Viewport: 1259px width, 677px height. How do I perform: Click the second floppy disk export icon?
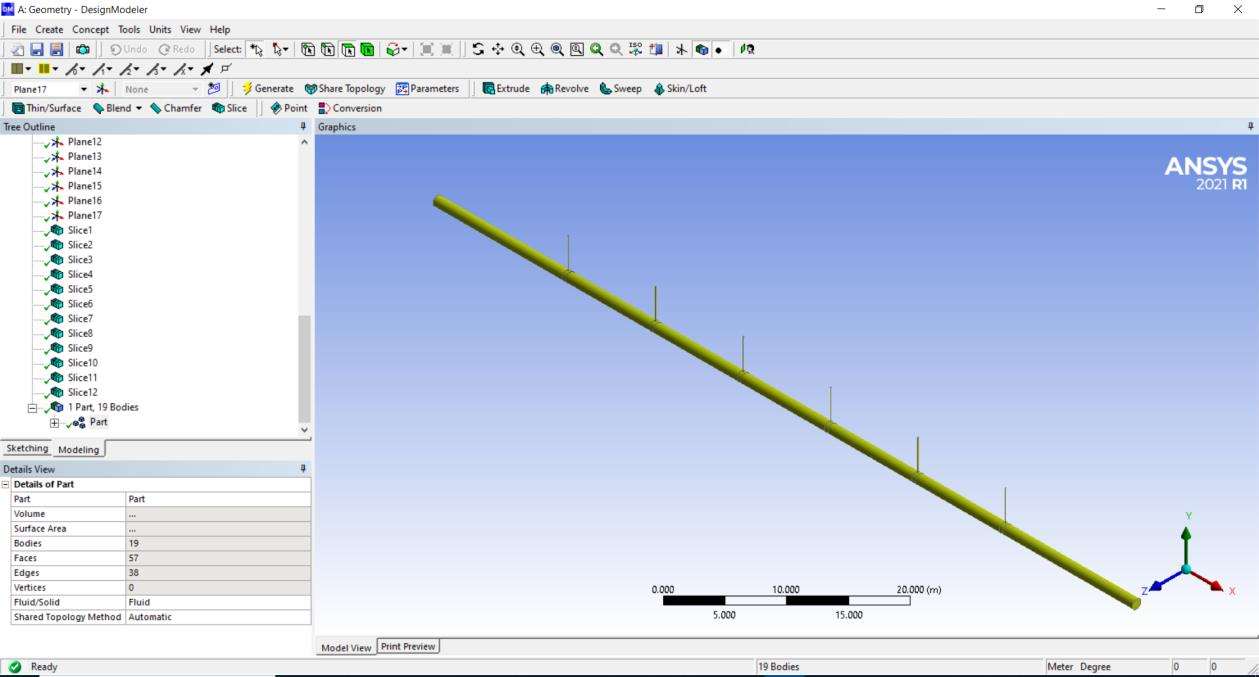(x=56, y=49)
